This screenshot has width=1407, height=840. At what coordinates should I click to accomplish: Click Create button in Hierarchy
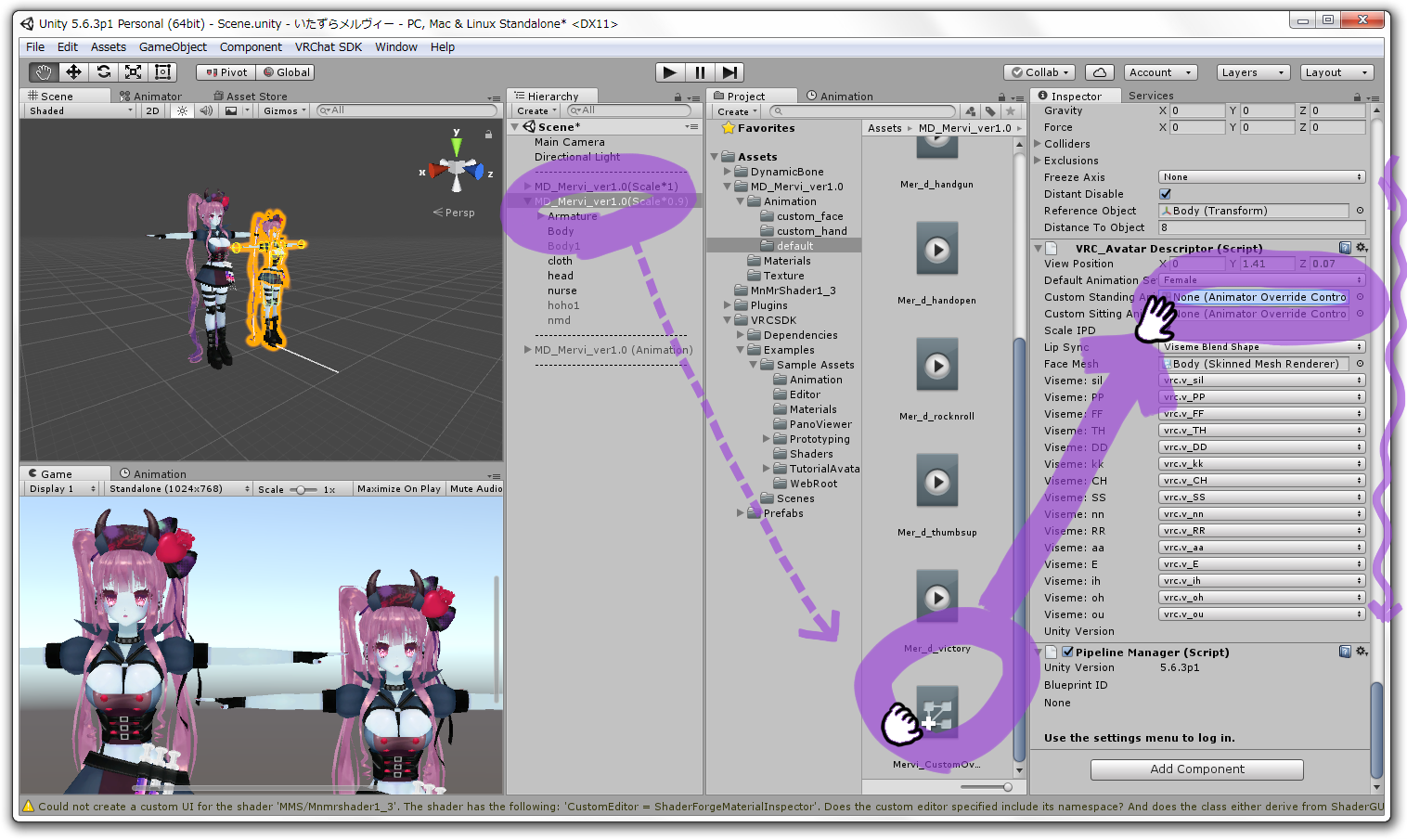536,110
